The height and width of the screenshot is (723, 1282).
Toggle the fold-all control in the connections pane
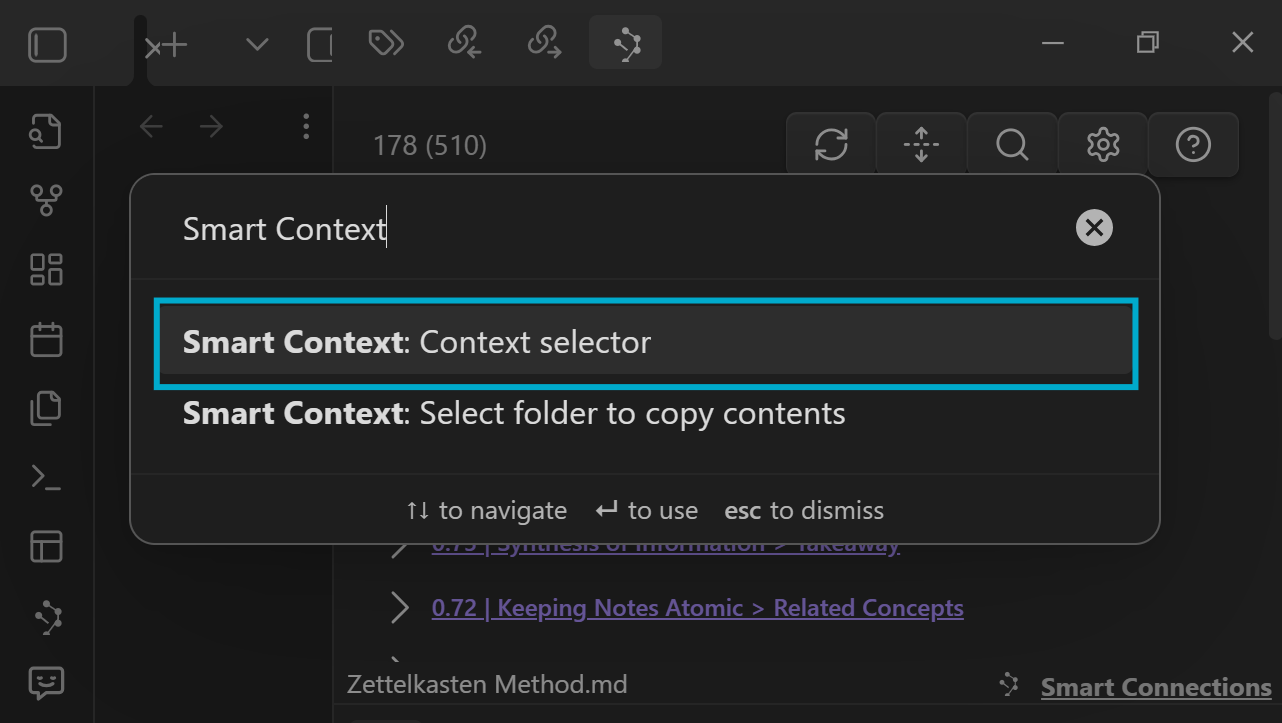(920, 144)
